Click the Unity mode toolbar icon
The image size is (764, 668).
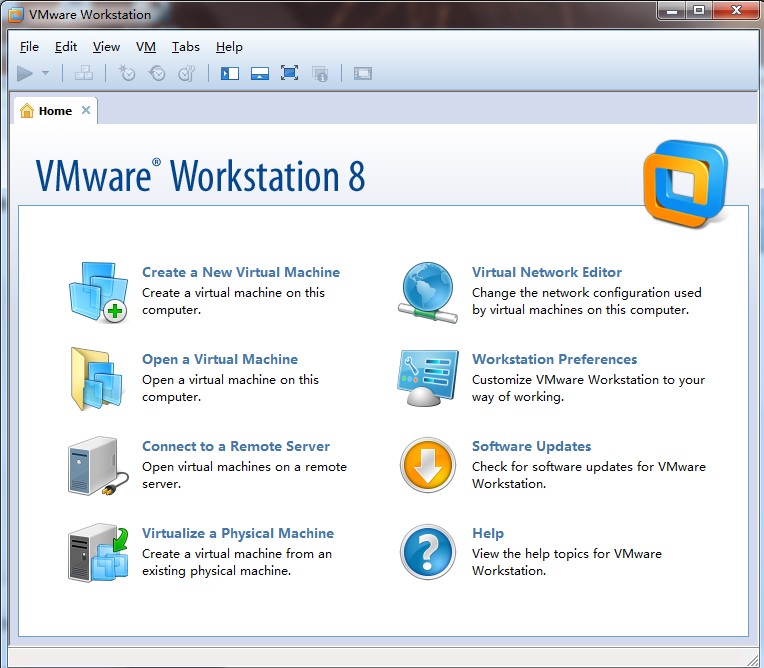[x=320, y=74]
